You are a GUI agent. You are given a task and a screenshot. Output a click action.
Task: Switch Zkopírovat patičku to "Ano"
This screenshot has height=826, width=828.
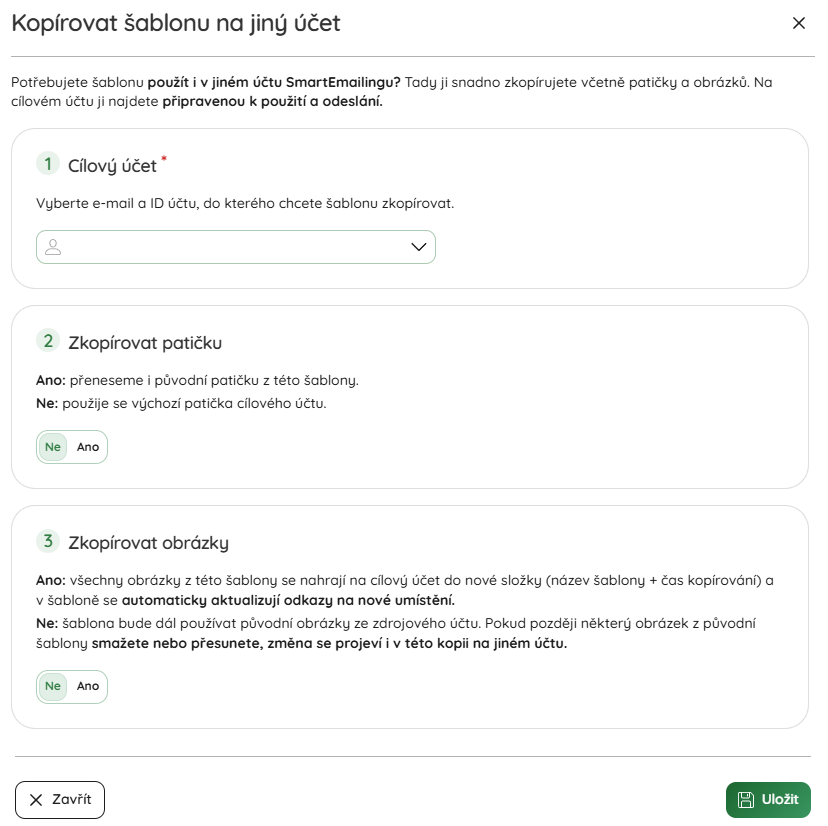pyautogui.click(x=88, y=447)
